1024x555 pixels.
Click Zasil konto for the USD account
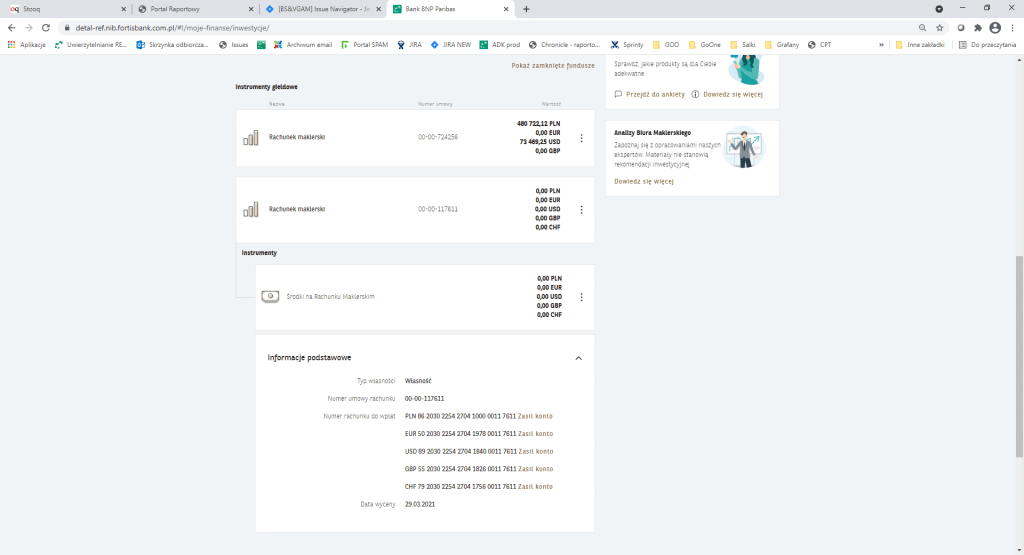(x=535, y=451)
